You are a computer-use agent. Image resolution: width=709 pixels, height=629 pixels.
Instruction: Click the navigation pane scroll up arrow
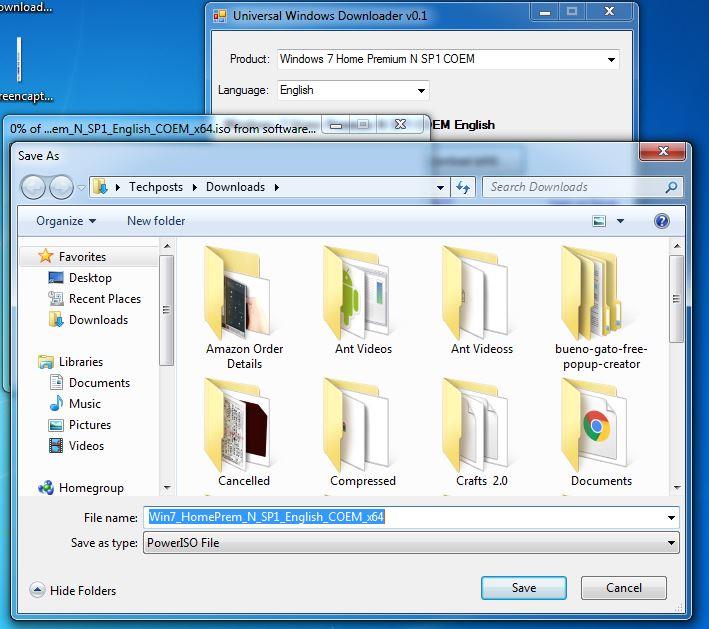point(167,246)
